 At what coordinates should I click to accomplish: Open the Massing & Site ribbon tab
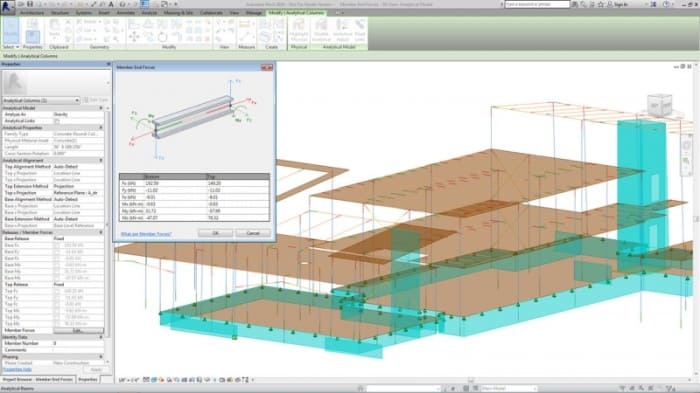point(178,13)
